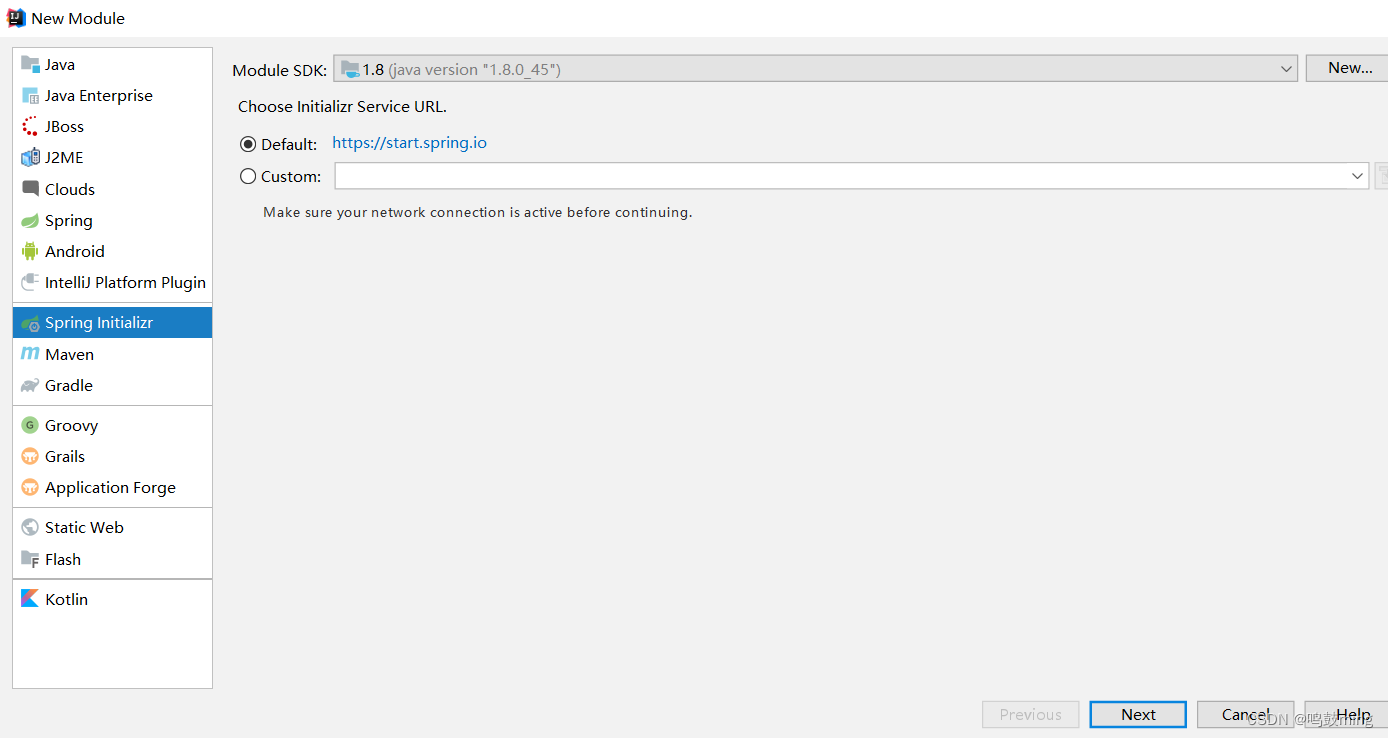Select Spring Initializr module type
This screenshot has width=1388, height=738.
tap(112, 323)
